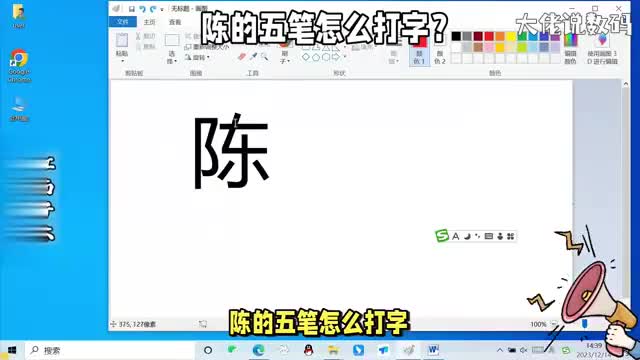Pick the lime green swatch in second row
The height and width of the screenshot is (360, 640).
(522, 47)
